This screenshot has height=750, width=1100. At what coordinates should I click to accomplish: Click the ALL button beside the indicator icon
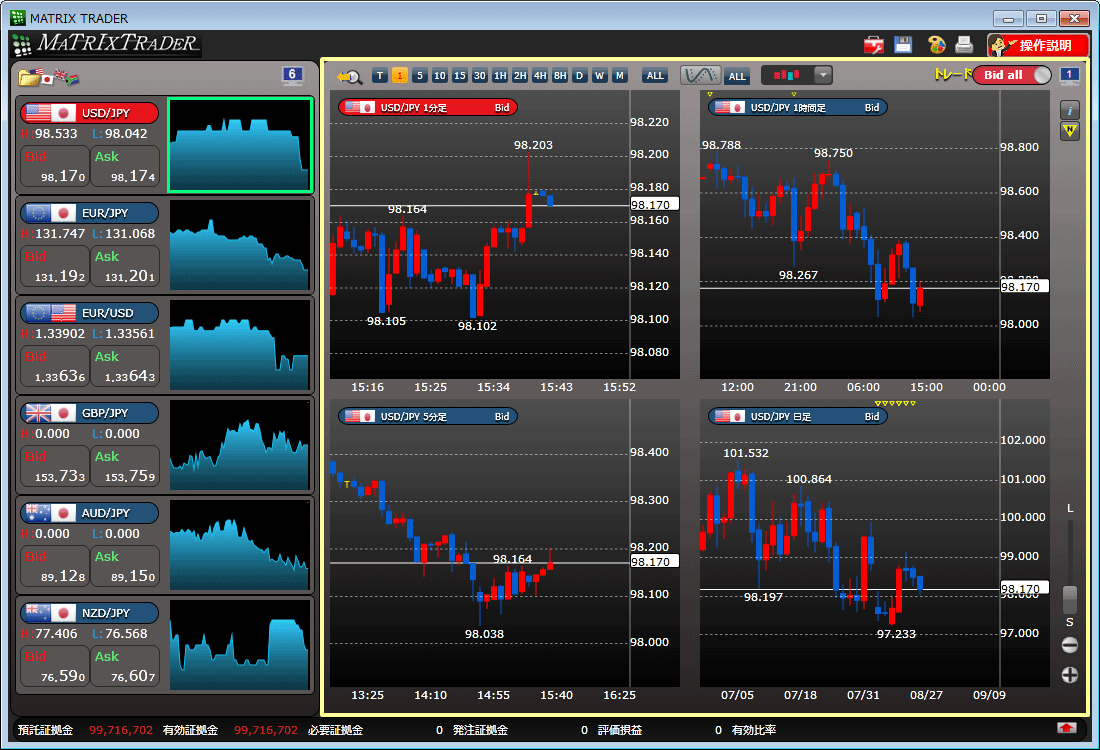737,76
